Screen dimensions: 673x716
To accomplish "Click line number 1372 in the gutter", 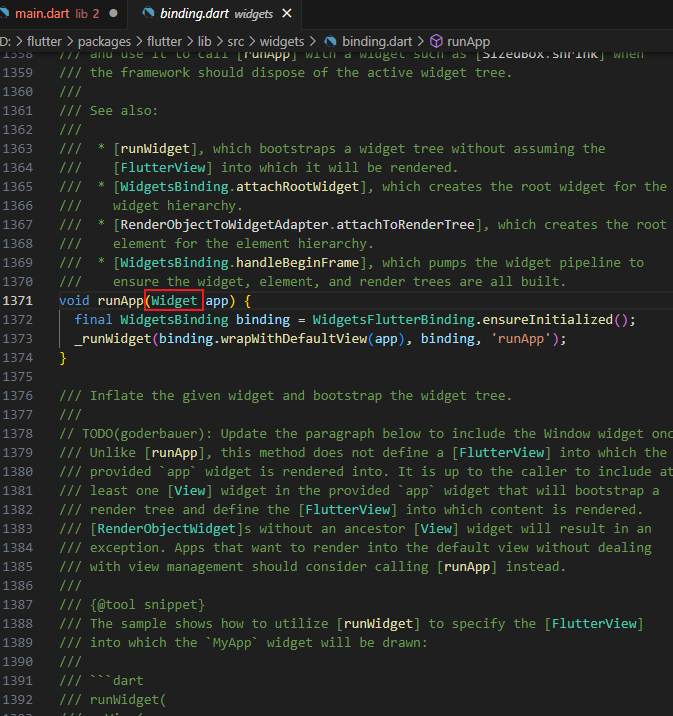I will [x=18, y=320].
